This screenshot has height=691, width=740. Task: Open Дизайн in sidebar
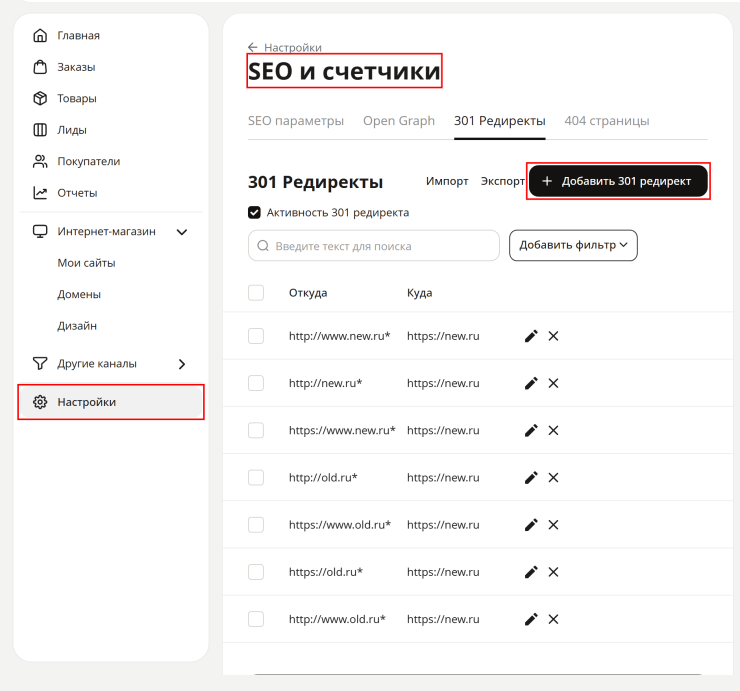click(x=77, y=326)
